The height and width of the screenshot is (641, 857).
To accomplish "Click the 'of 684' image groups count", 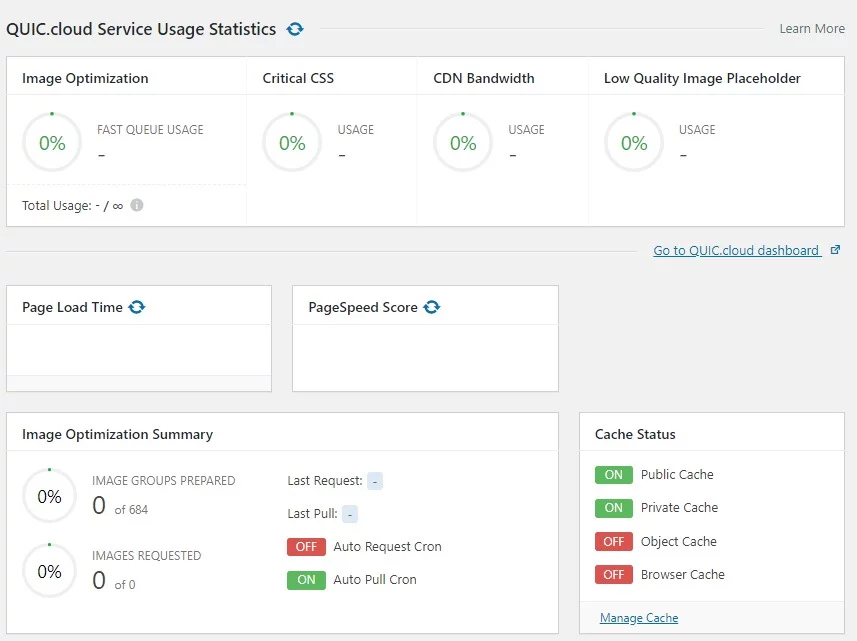I will tap(131, 509).
